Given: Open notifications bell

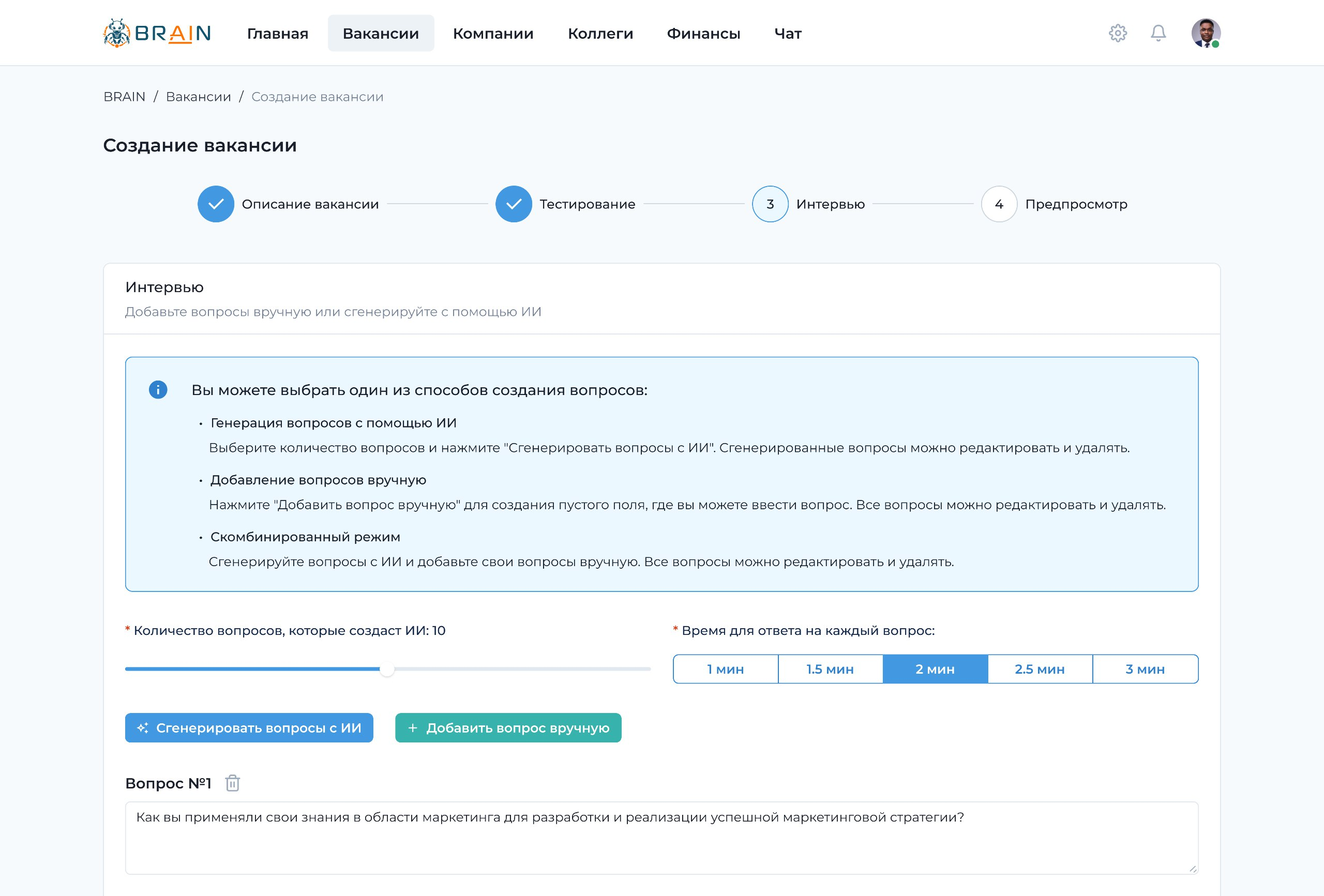Looking at the screenshot, I should (1158, 33).
